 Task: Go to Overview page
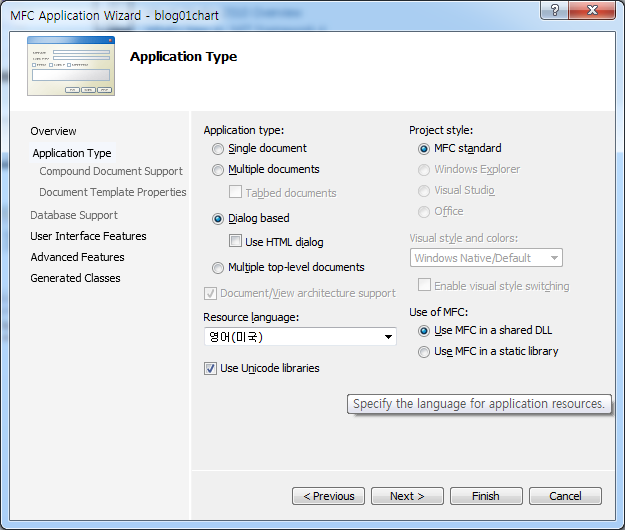53,131
